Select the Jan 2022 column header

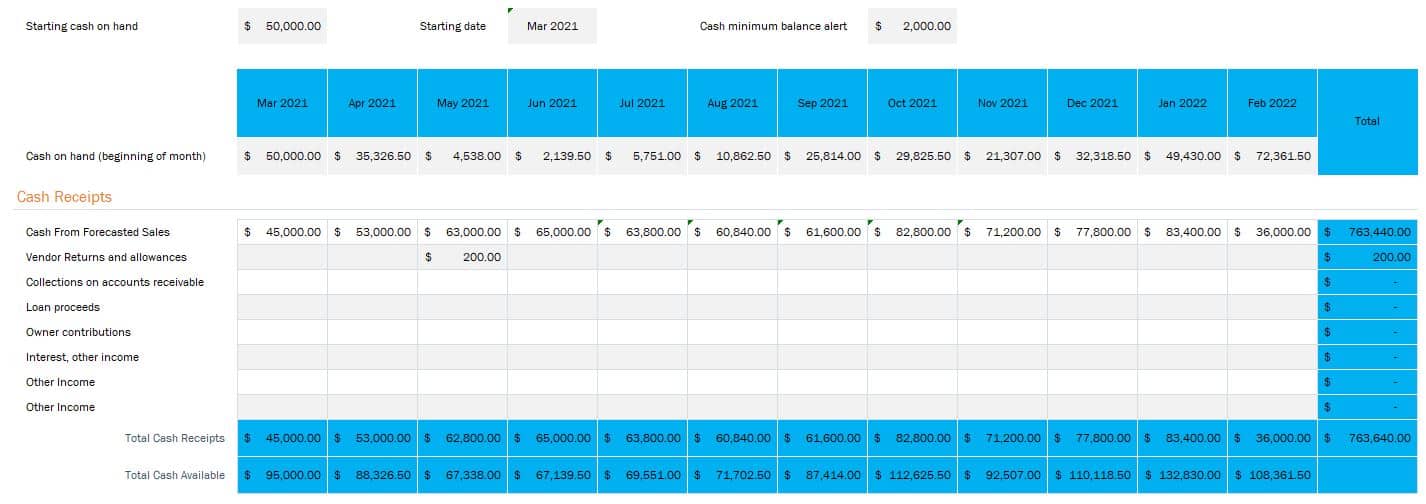[1182, 103]
